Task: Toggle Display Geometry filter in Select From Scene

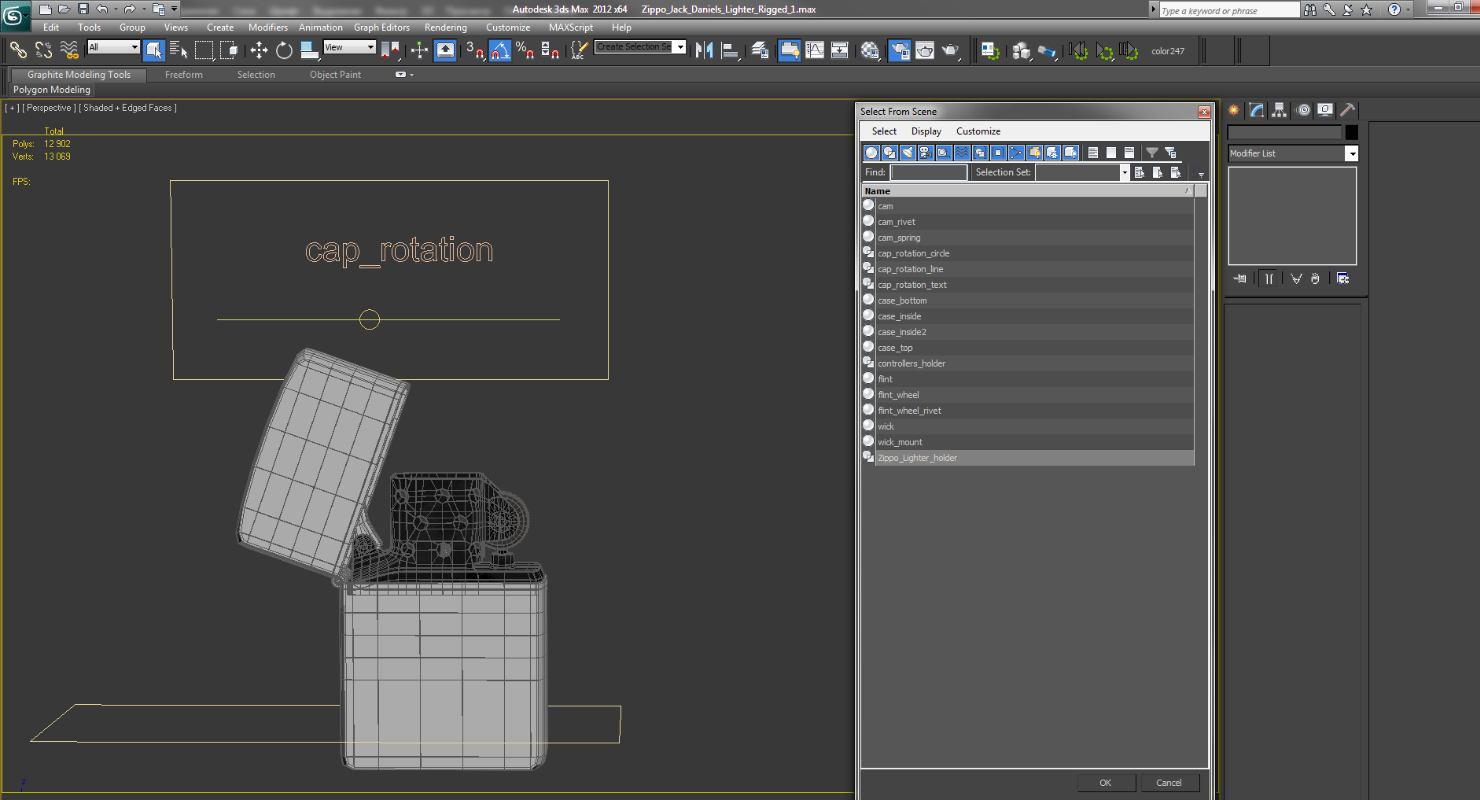Action: click(871, 152)
